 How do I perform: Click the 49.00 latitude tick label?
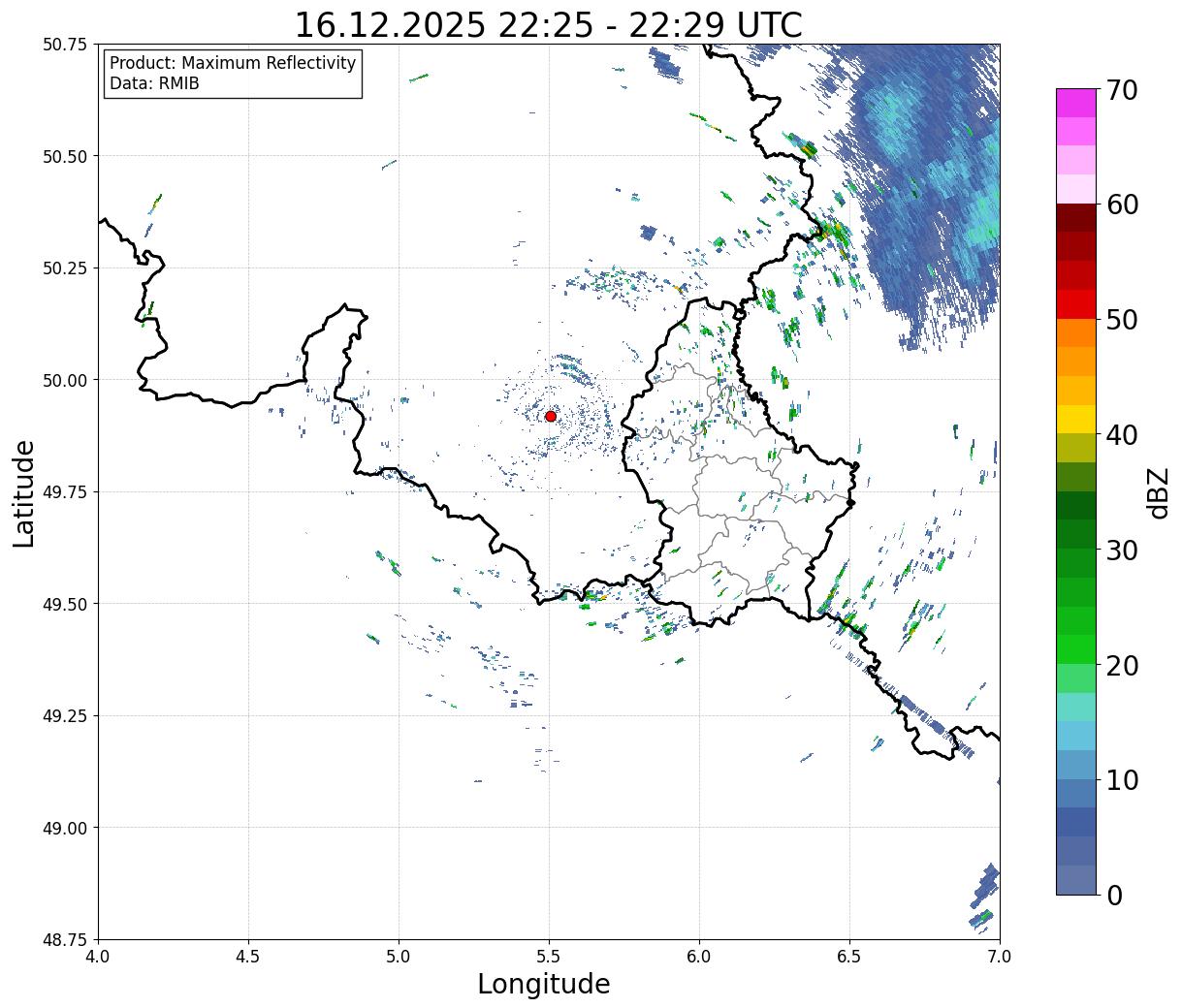[x=66, y=828]
